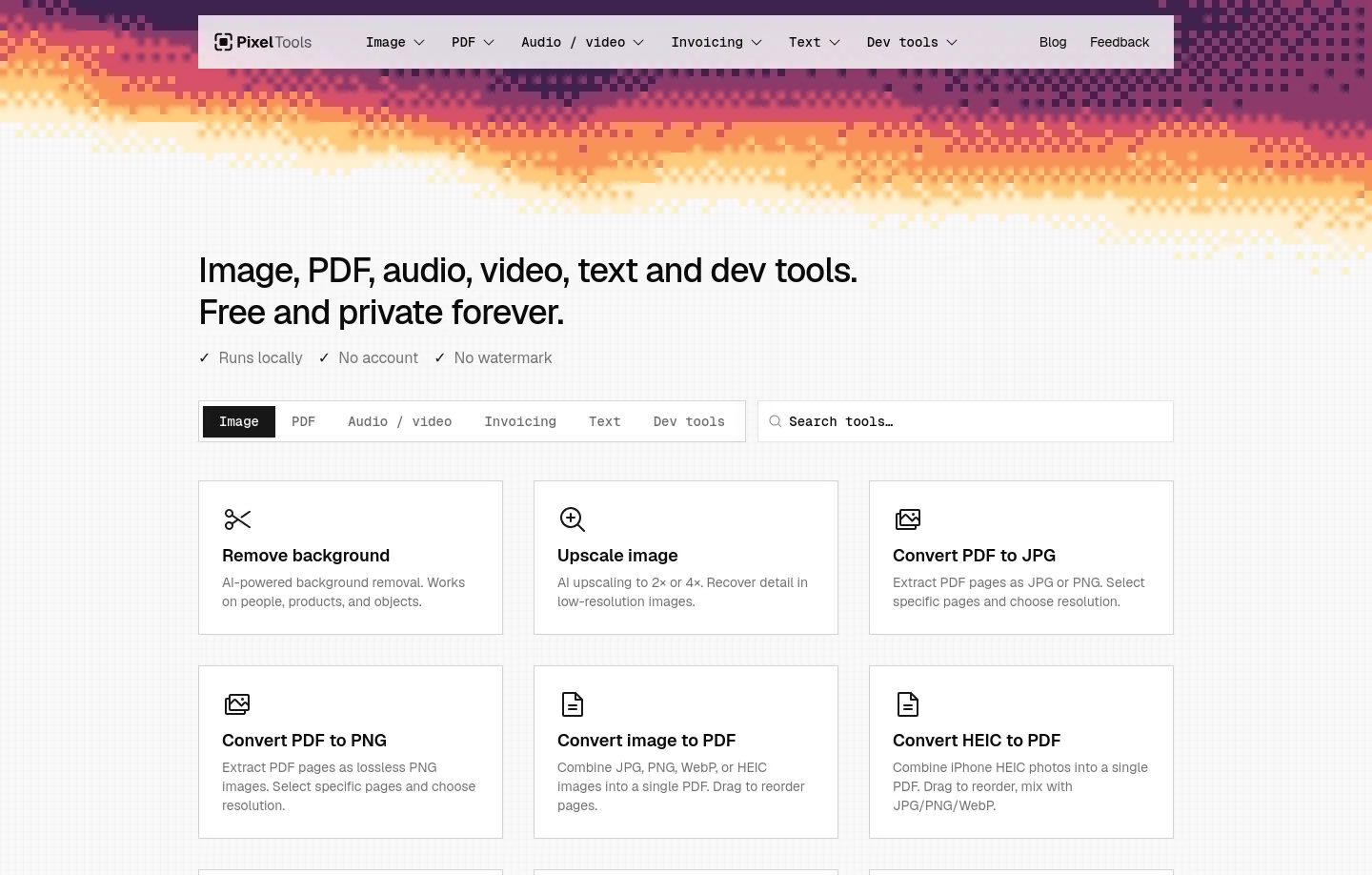Open Convert PDF to JPG title

(974, 556)
